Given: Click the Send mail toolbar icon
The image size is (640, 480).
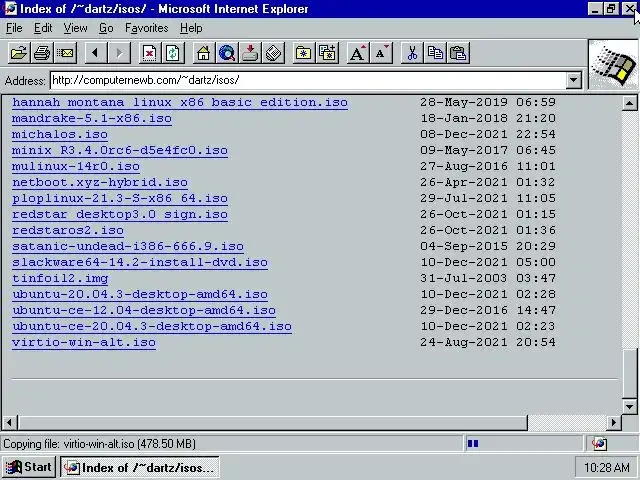Looking at the screenshot, I should (x=65, y=53).
